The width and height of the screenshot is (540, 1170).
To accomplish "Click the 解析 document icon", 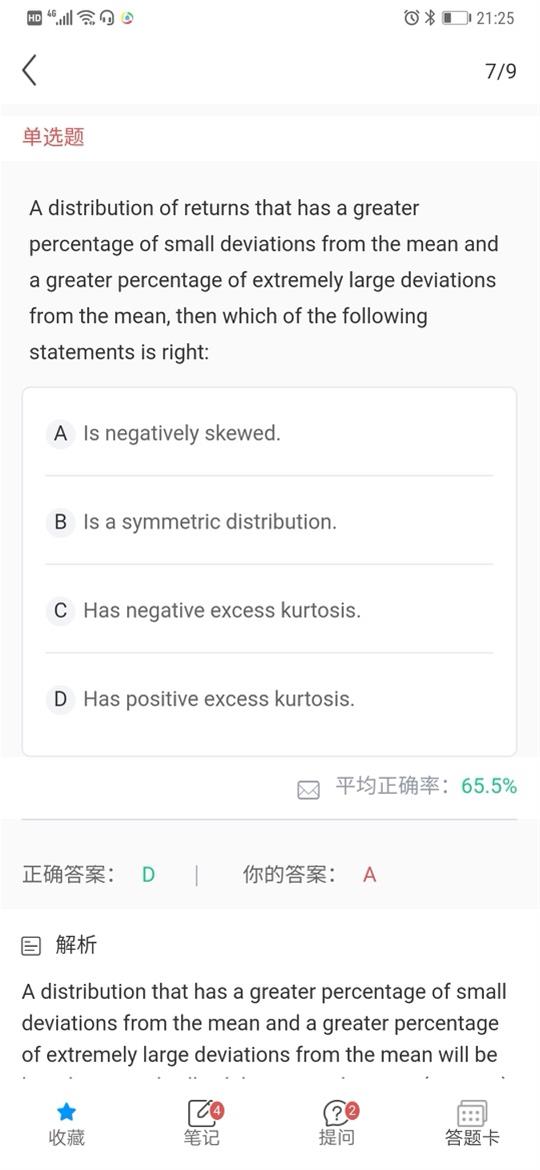I will (x=31, y=948).
